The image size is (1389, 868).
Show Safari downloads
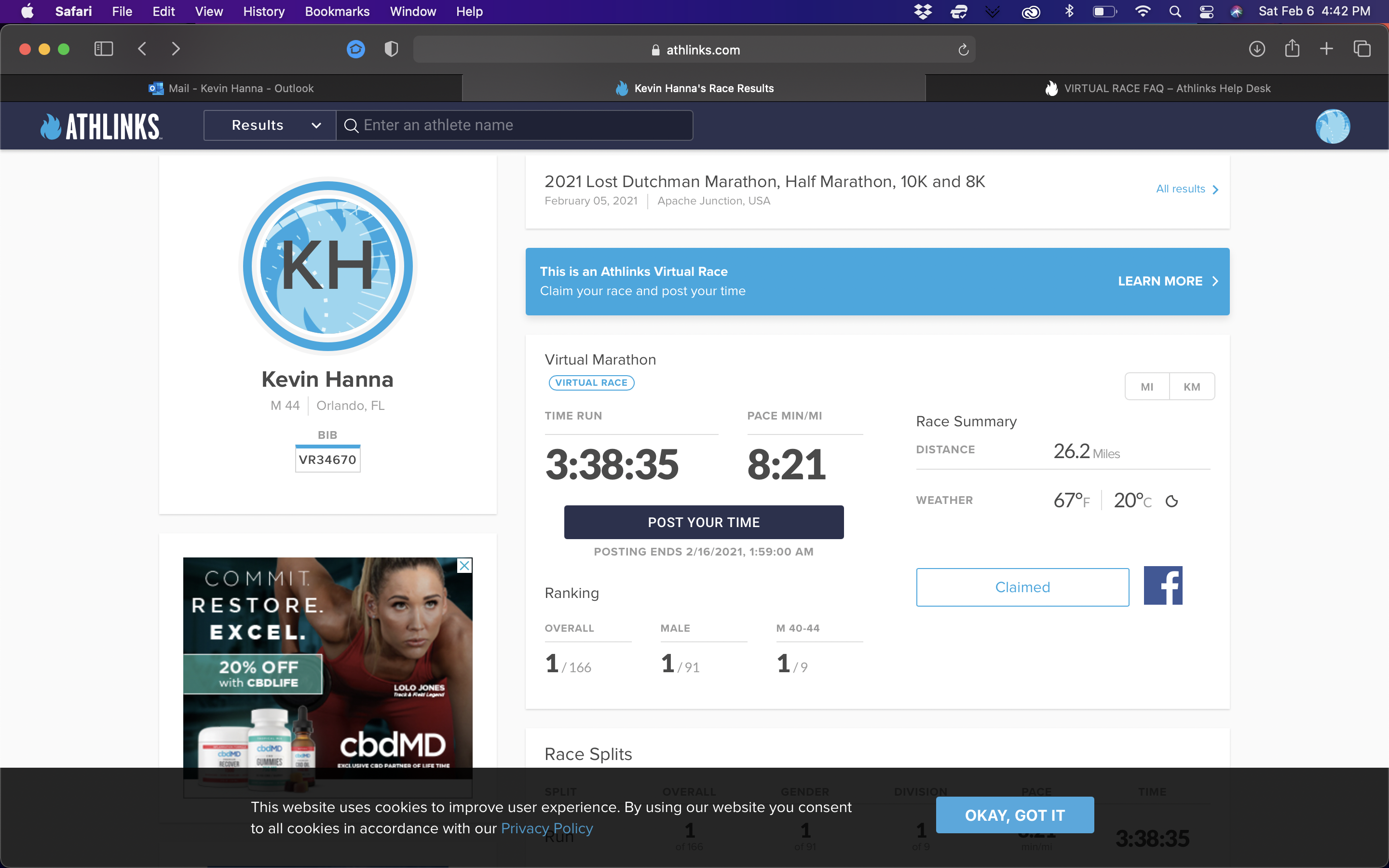pyautogui.click(x=1257, y=49)
